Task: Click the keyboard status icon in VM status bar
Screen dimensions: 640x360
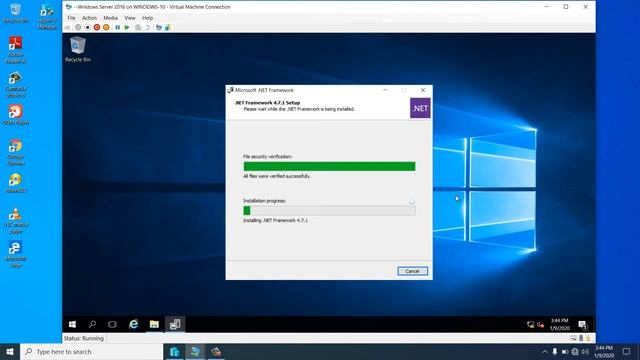Action: click(573, 338)
